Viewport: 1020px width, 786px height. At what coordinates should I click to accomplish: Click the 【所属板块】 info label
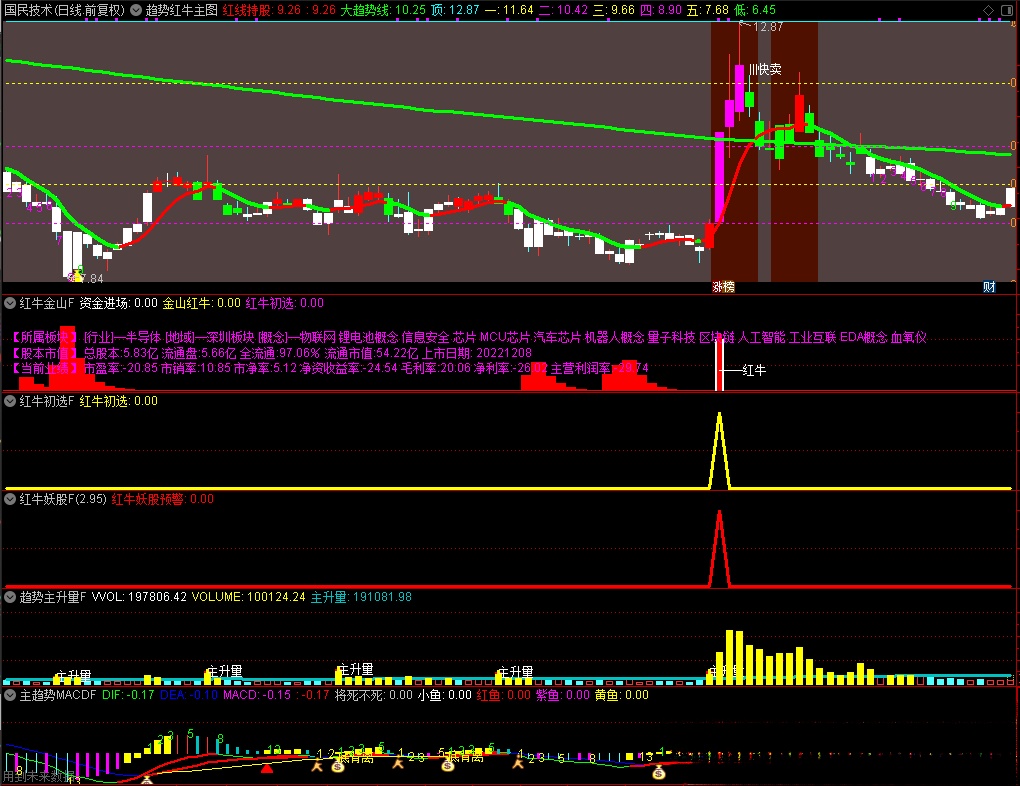45,337
